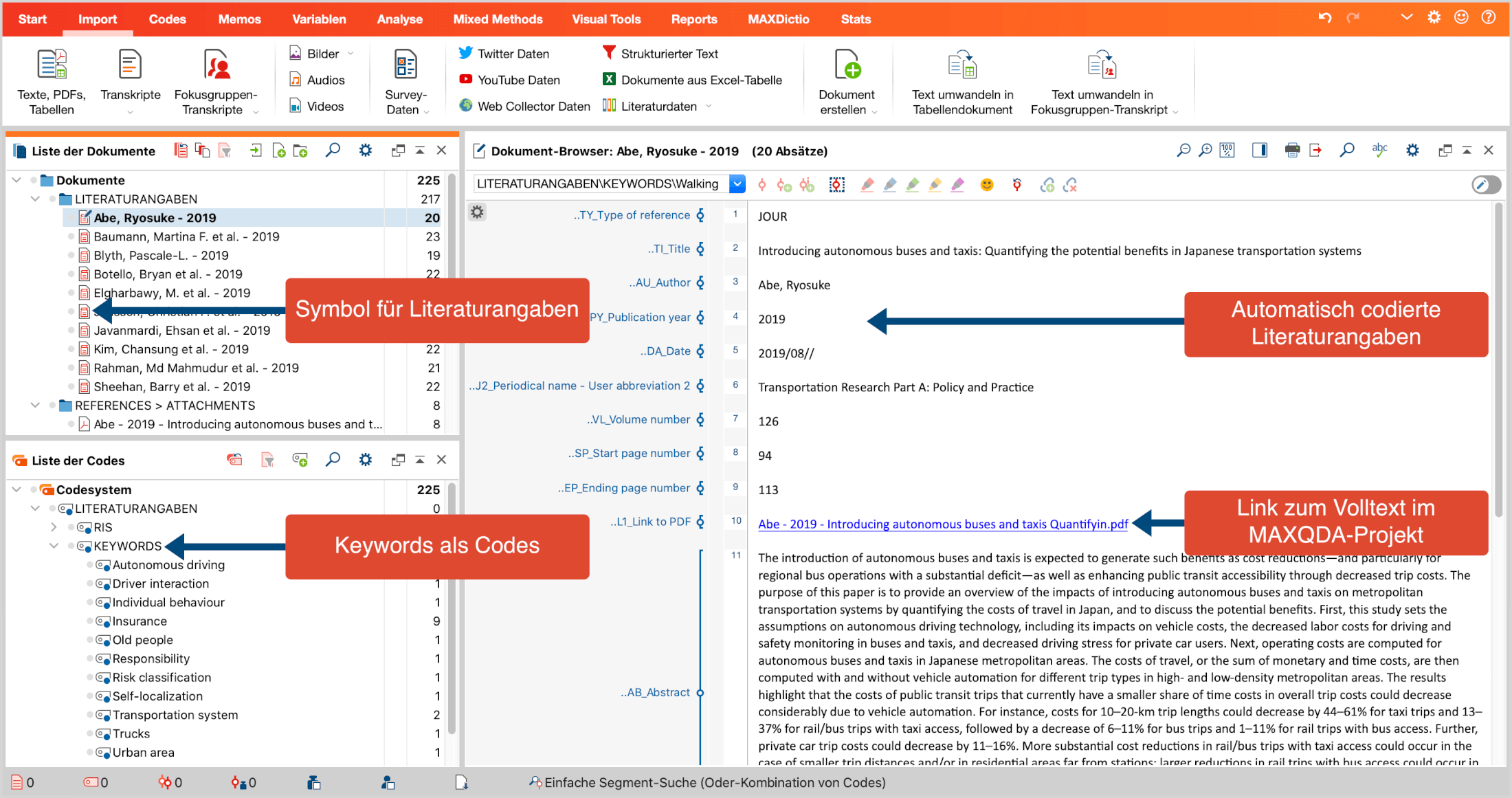1512x798 pixels.
Task: Switch to the Start tab
Action: click(x=32, y=19)
